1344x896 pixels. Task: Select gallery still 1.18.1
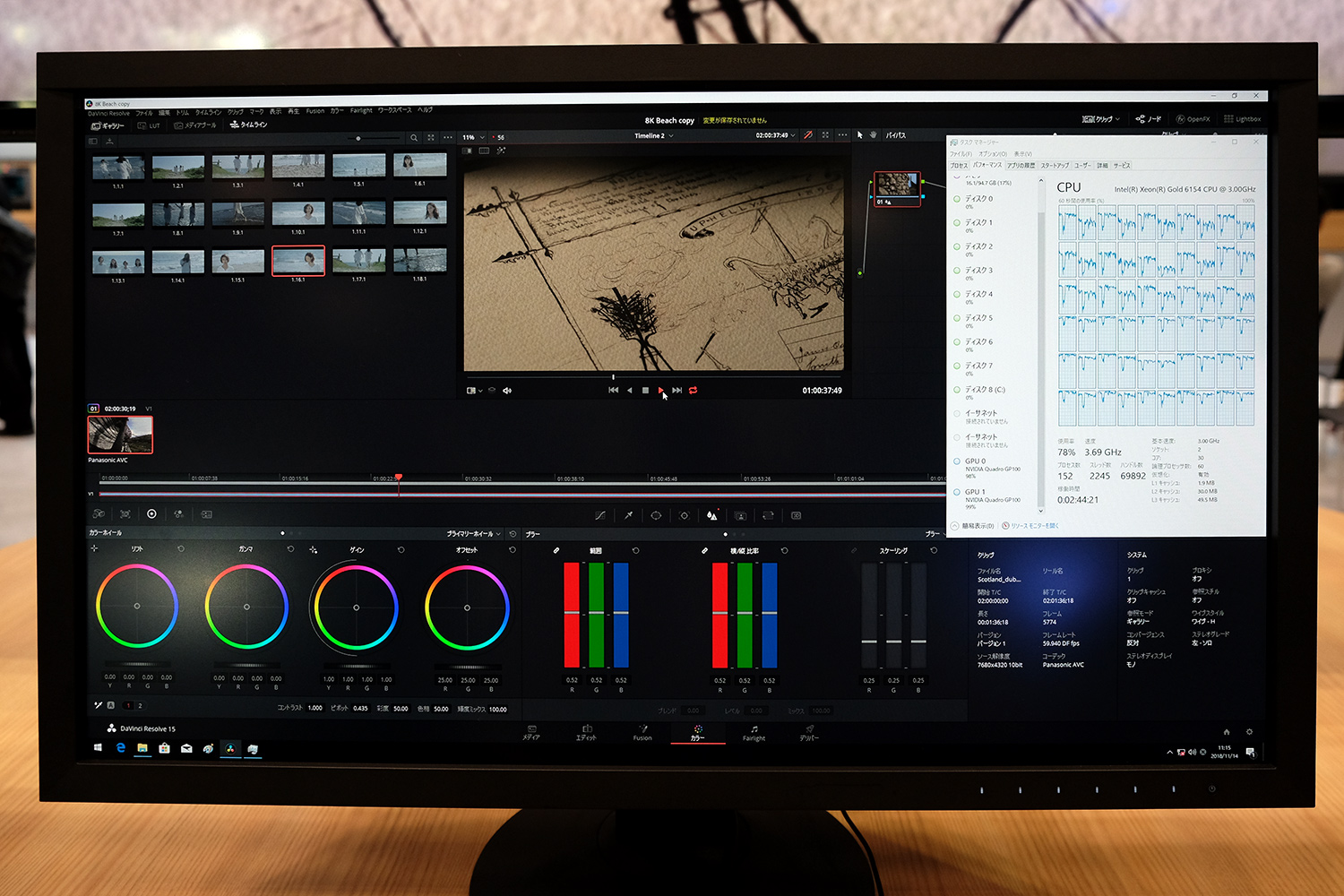419,262
